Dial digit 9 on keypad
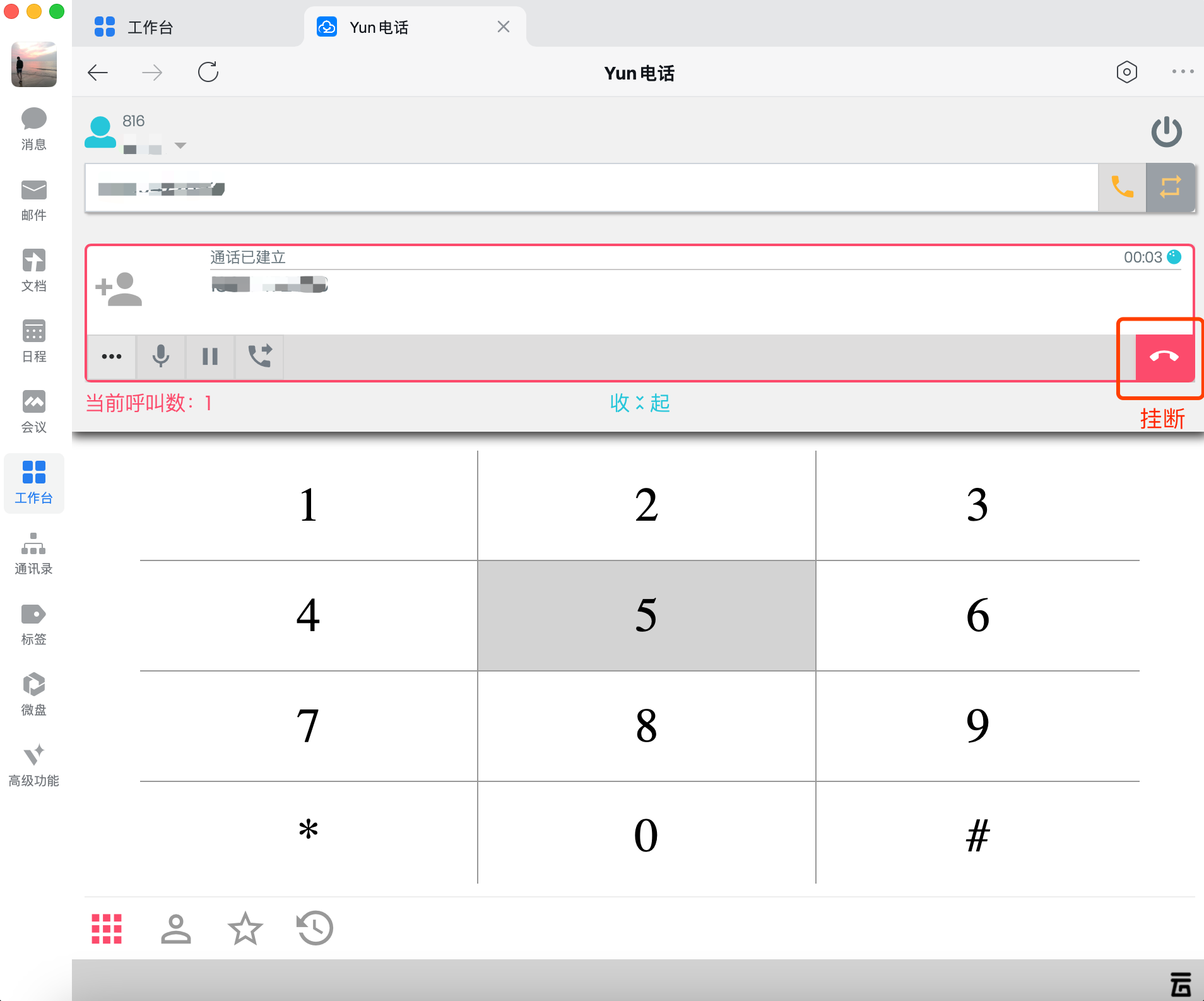 pos(977,726)
